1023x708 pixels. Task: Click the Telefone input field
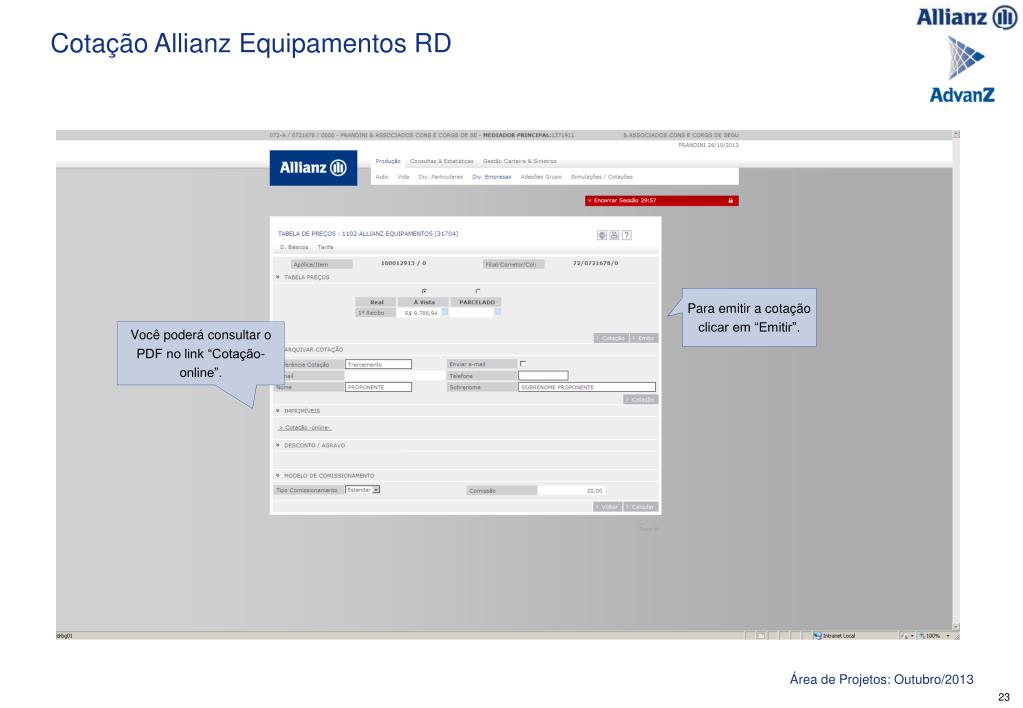(543, 376)
